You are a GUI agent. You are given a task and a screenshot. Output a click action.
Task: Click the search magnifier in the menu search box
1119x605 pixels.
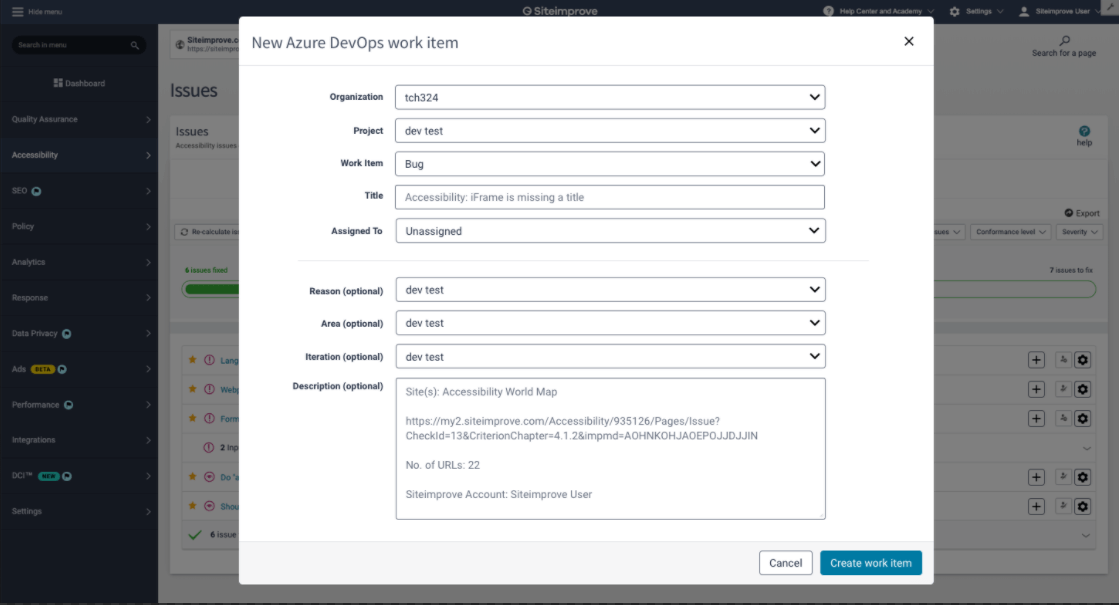135,46
